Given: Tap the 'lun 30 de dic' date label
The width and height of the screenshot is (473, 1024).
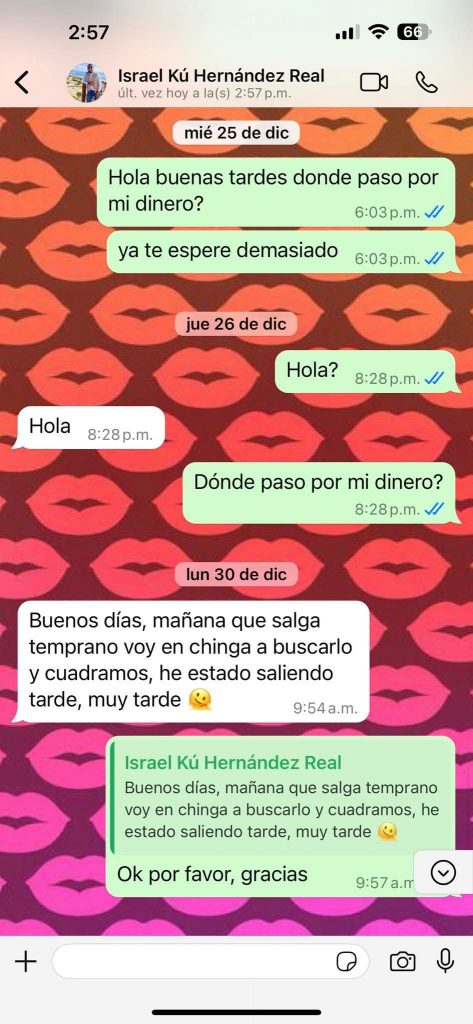Looking at the screenshot, I should [236, 574].
